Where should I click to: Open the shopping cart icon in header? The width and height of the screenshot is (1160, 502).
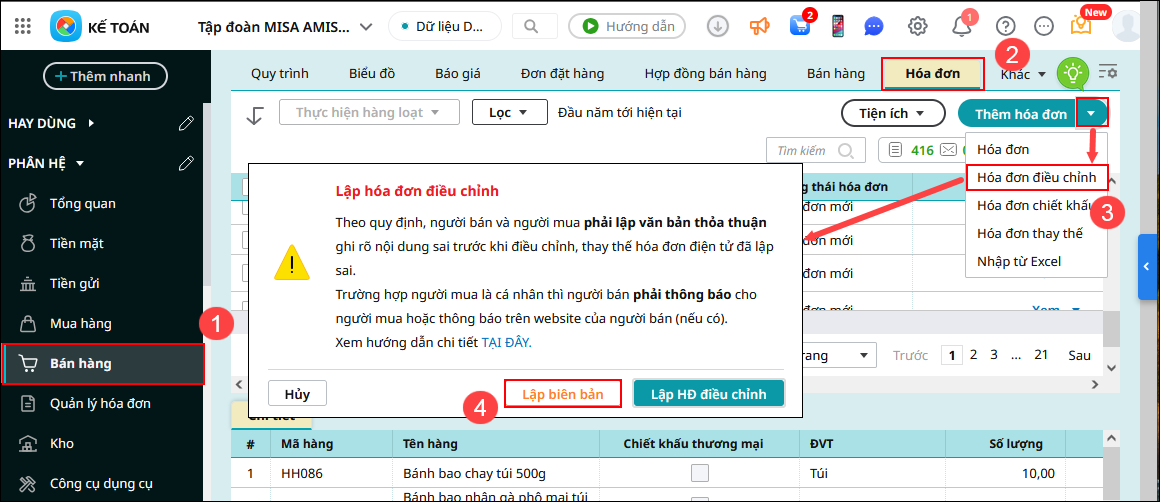point(799,27)
